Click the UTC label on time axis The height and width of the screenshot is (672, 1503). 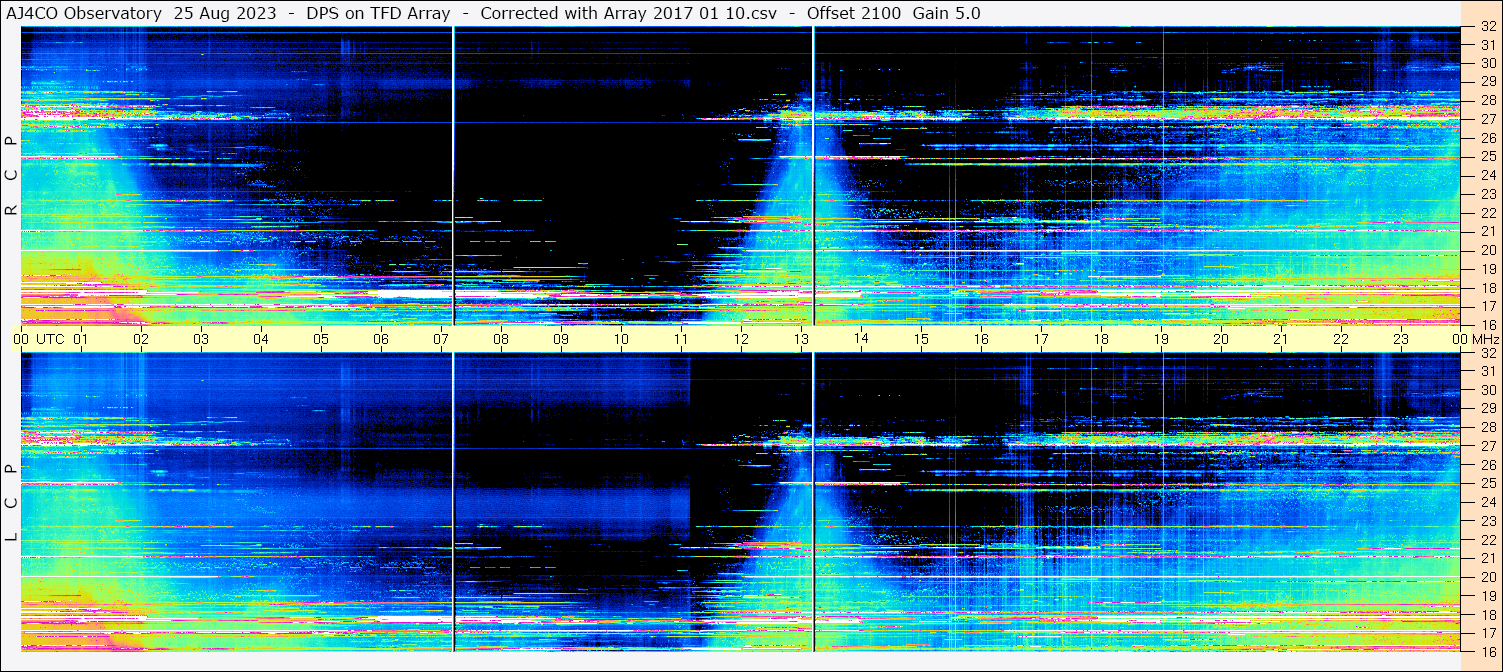click(50, 339)
